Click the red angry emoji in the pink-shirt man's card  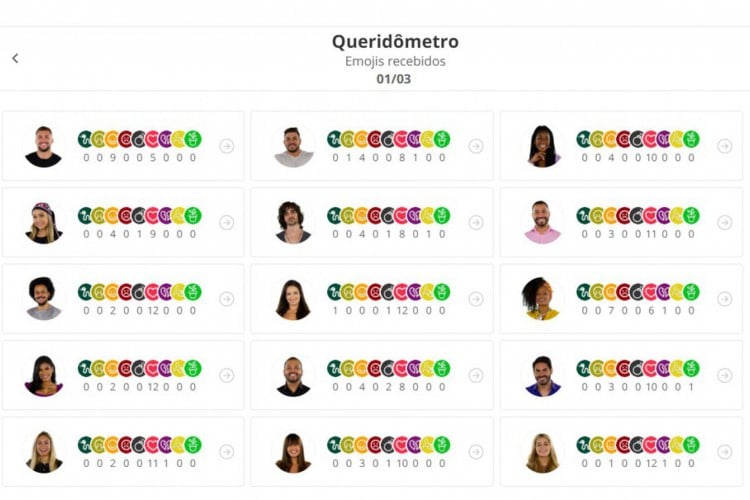624,215
